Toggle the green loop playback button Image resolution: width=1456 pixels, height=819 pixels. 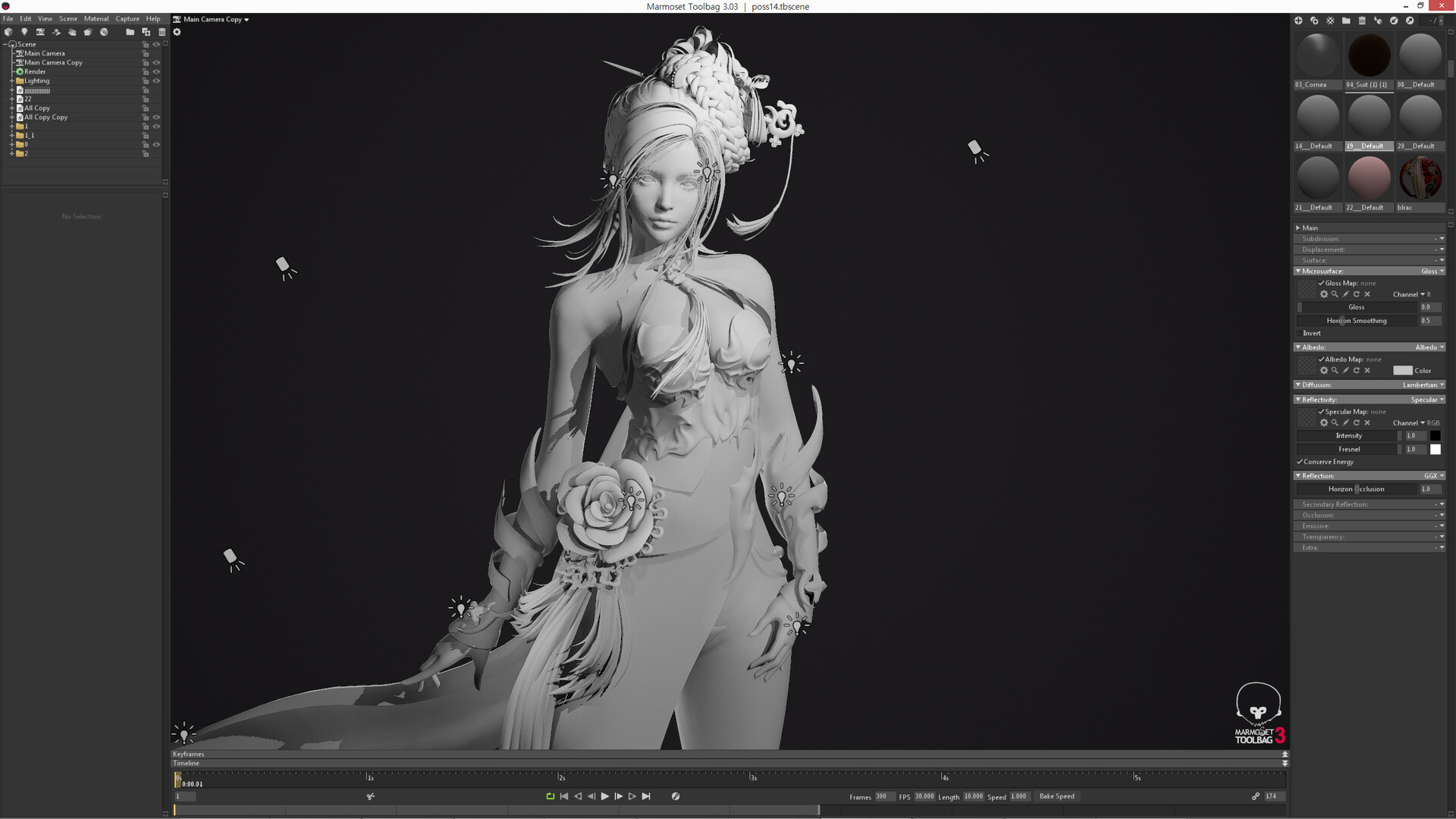coord(550,796)
